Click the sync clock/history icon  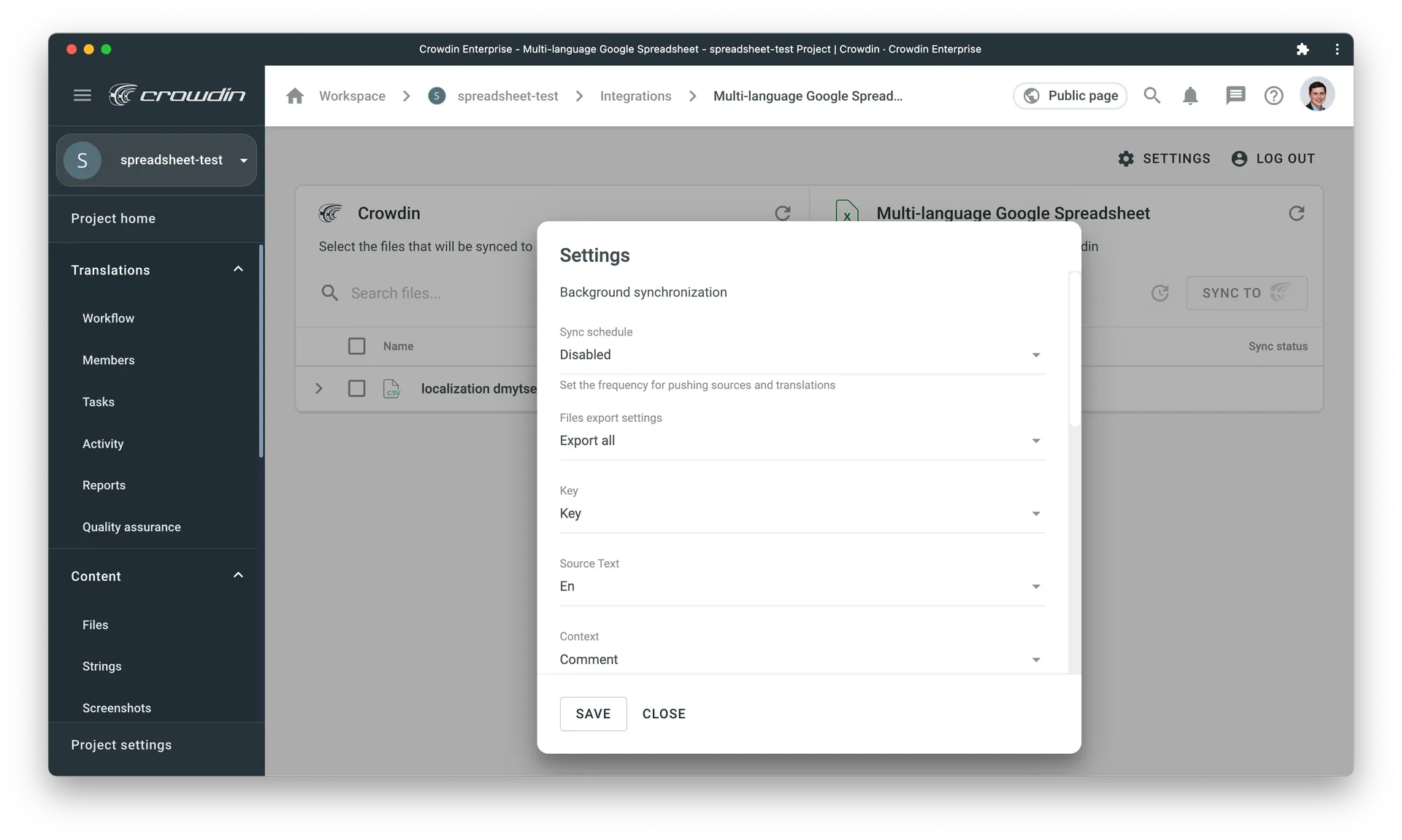point(1160,292)
